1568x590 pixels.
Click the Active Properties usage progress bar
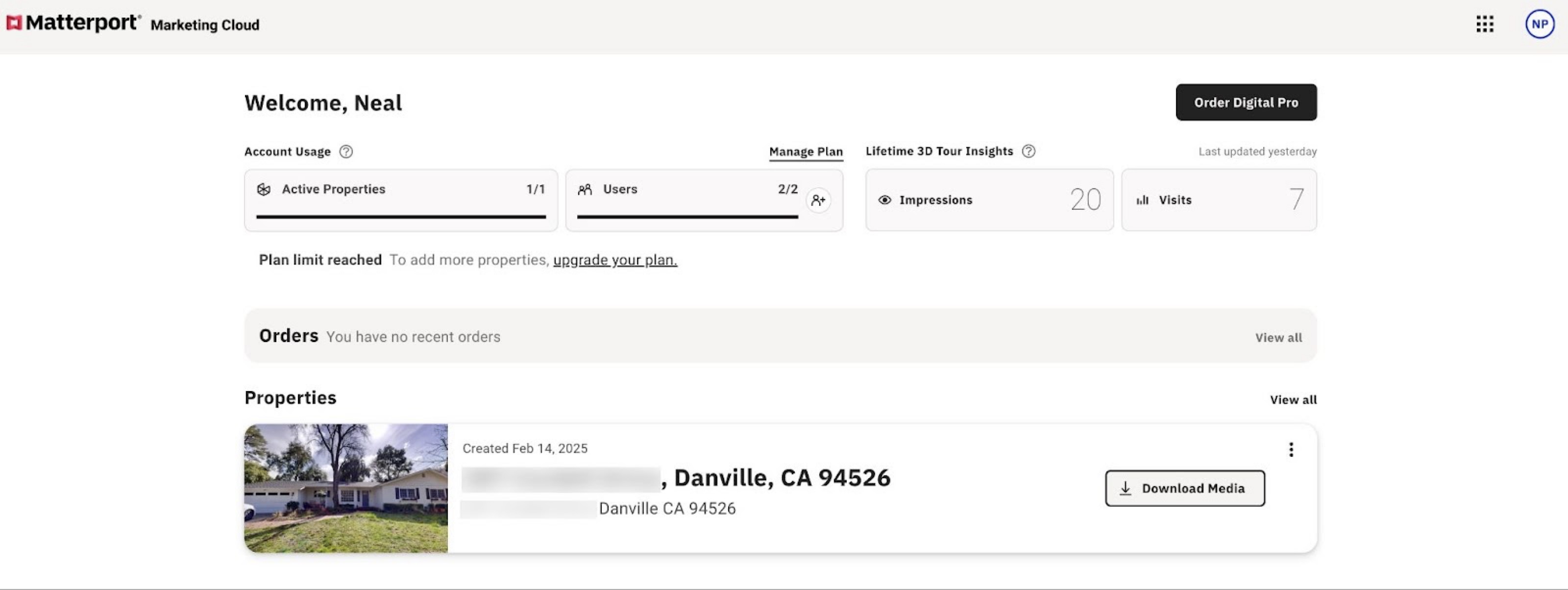pos(400,216)
